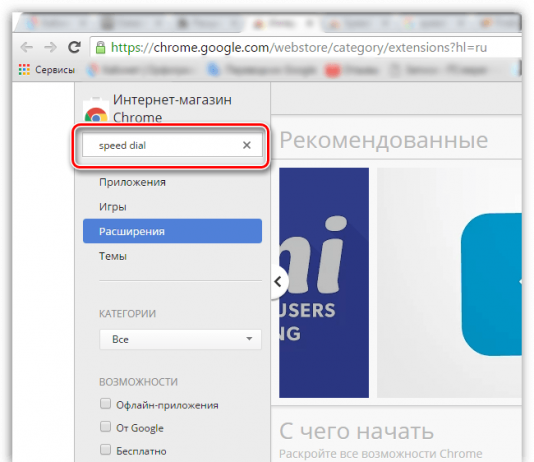The height and width of the screenshot is (462, 534).
Task: Clear the speed dial search text
Action: tap(247, 145)
